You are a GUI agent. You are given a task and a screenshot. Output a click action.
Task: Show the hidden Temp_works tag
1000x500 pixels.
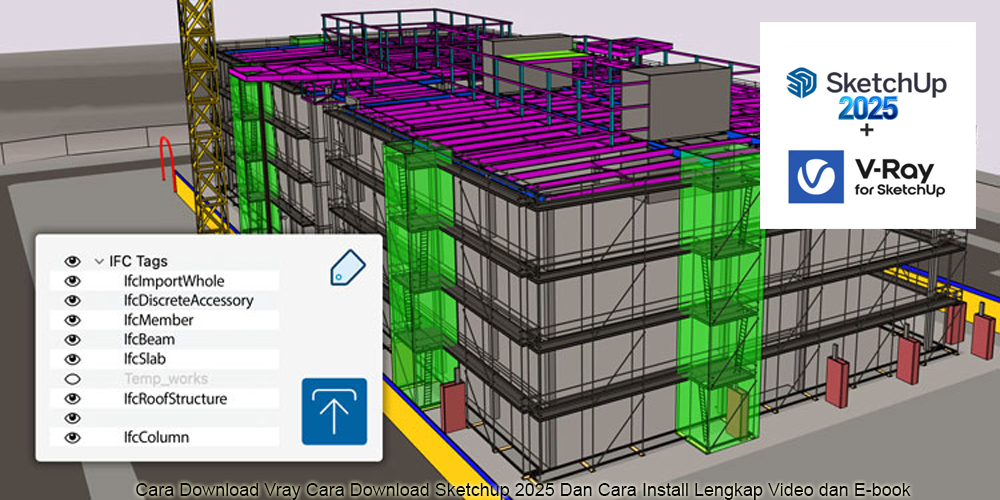click(x=73, y=379)
